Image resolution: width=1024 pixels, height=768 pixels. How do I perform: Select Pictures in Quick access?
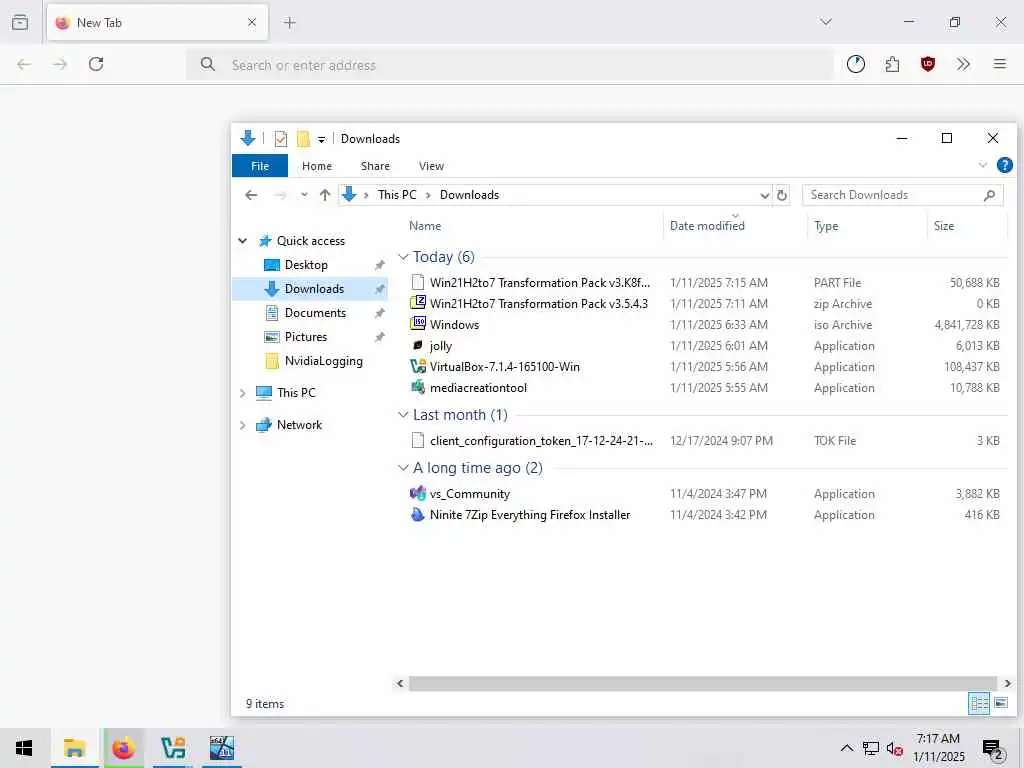click(306, 337)
